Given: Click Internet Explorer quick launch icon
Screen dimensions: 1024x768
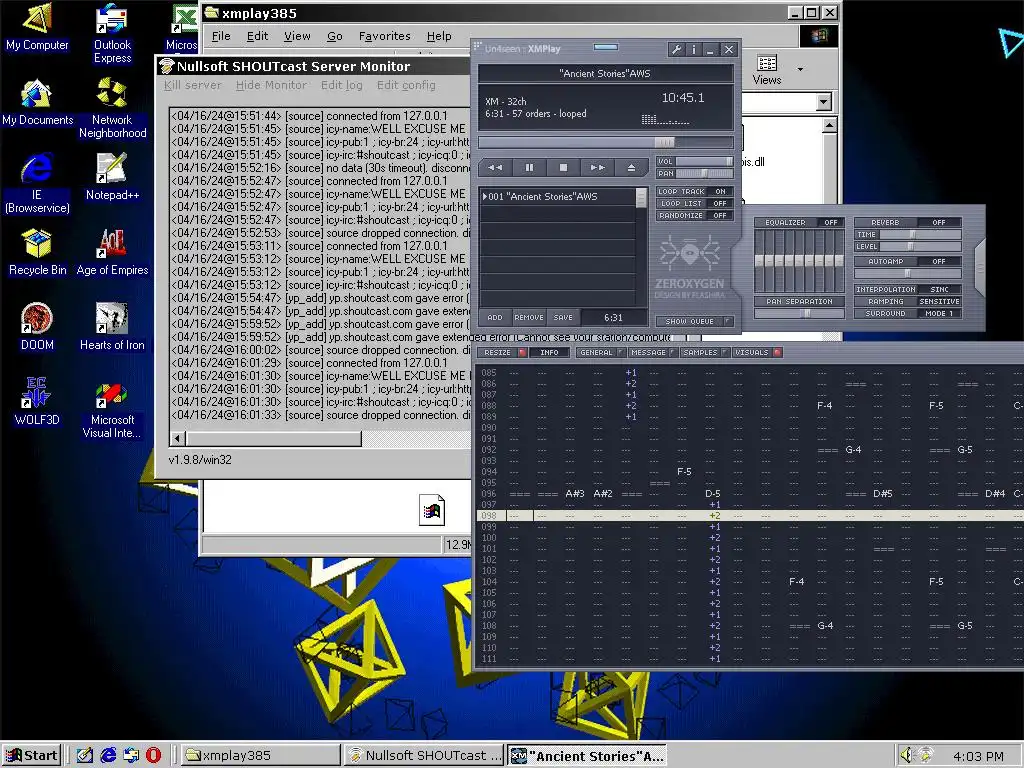Looking at the screenshot, I should (108, 755).
